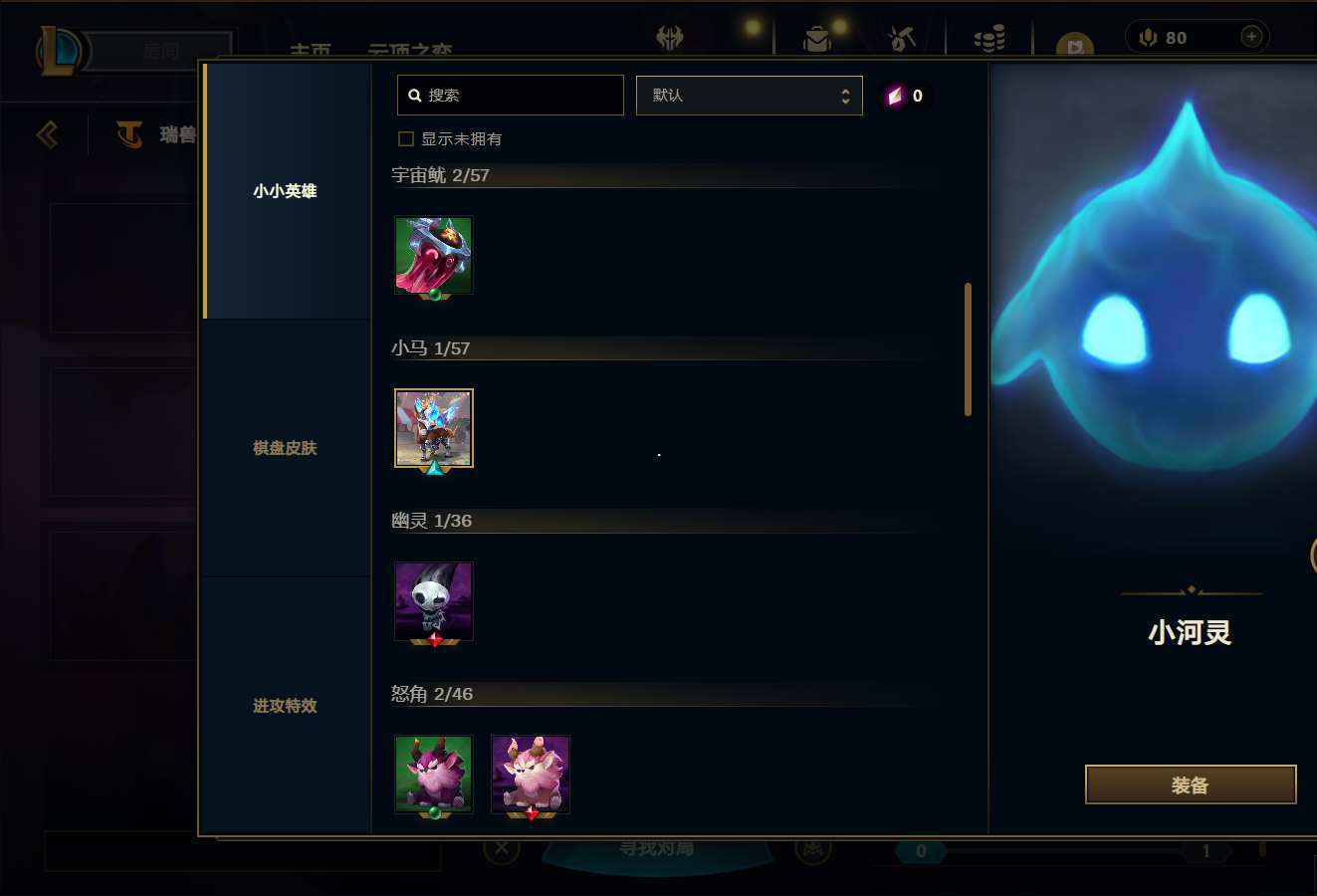Switch to the 进攻特效 tab
Viewport: 1317px width, 896px height.
pyautogui.click(x=285, y=706)
